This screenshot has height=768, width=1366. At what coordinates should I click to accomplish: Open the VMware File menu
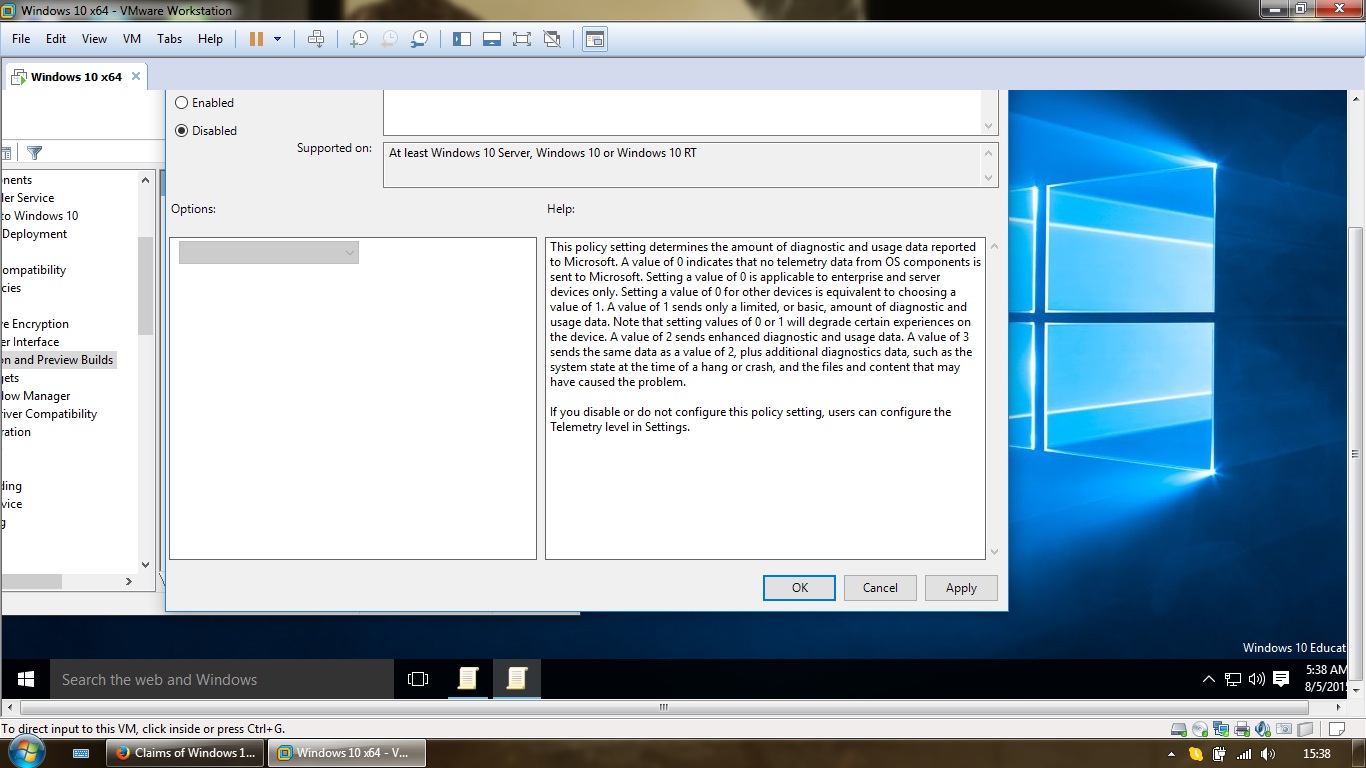point(21,39)
